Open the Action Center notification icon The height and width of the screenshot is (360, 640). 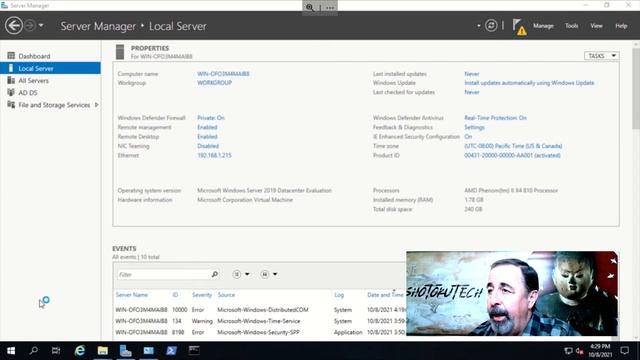[x=624, y=351]
